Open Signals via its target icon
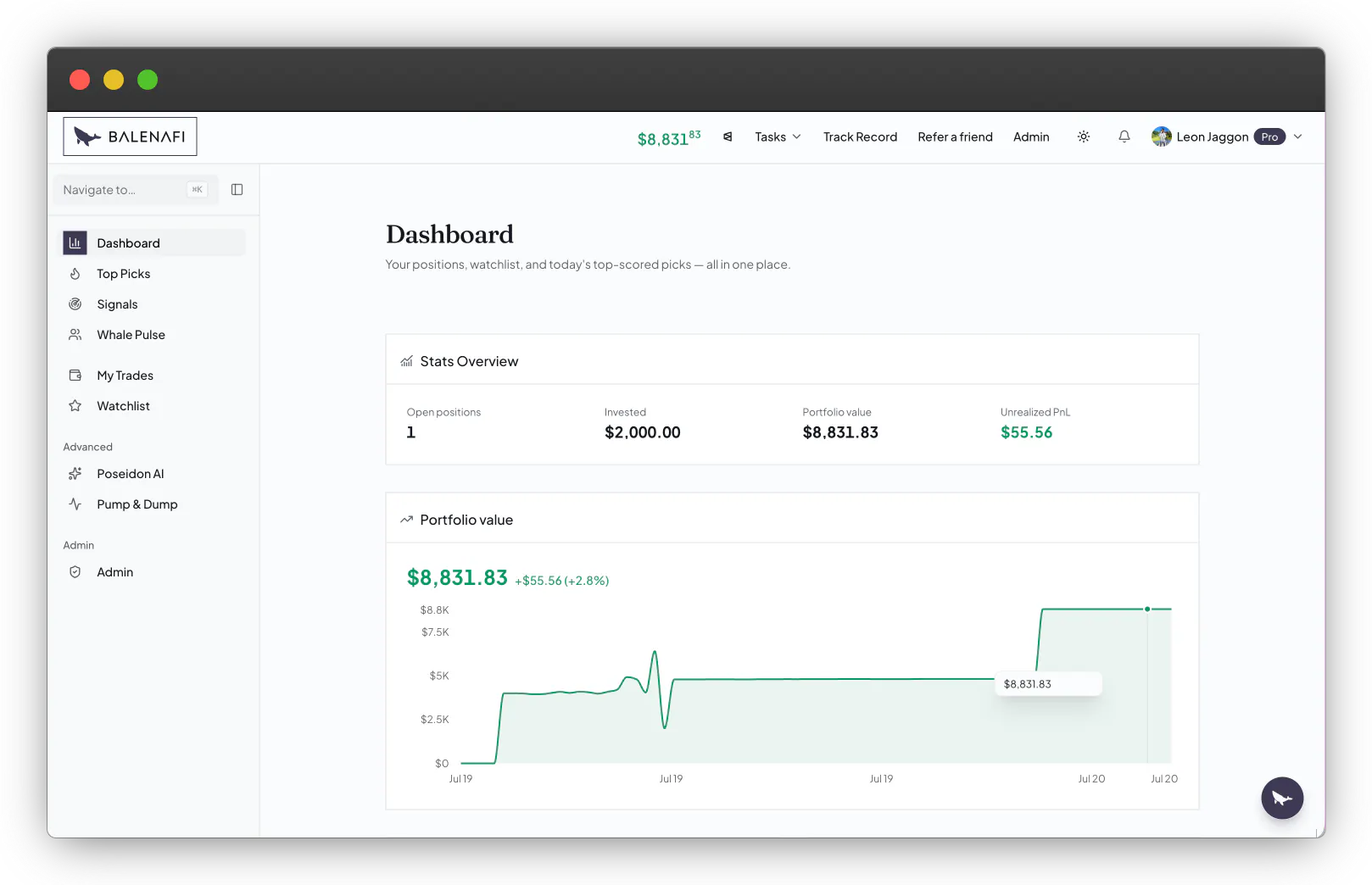The image size is (1372, 885). tap(75, 304)
